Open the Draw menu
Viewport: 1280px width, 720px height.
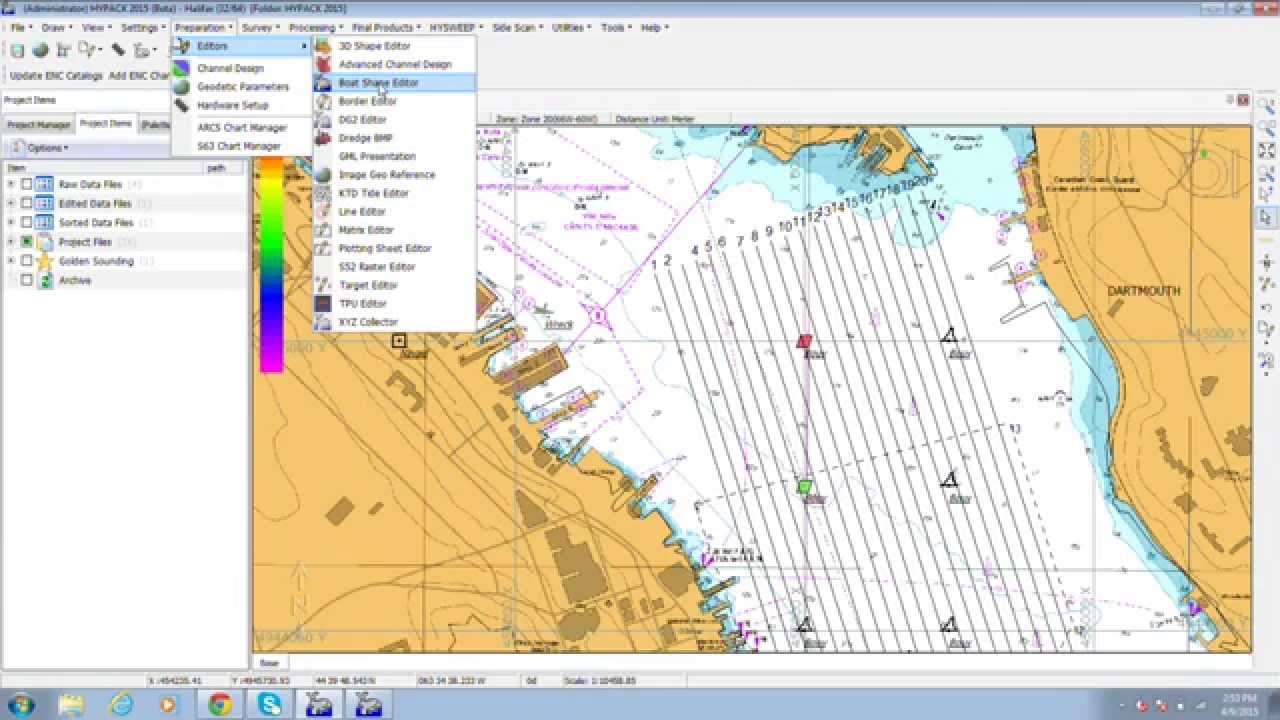click(x=54, y=28)
